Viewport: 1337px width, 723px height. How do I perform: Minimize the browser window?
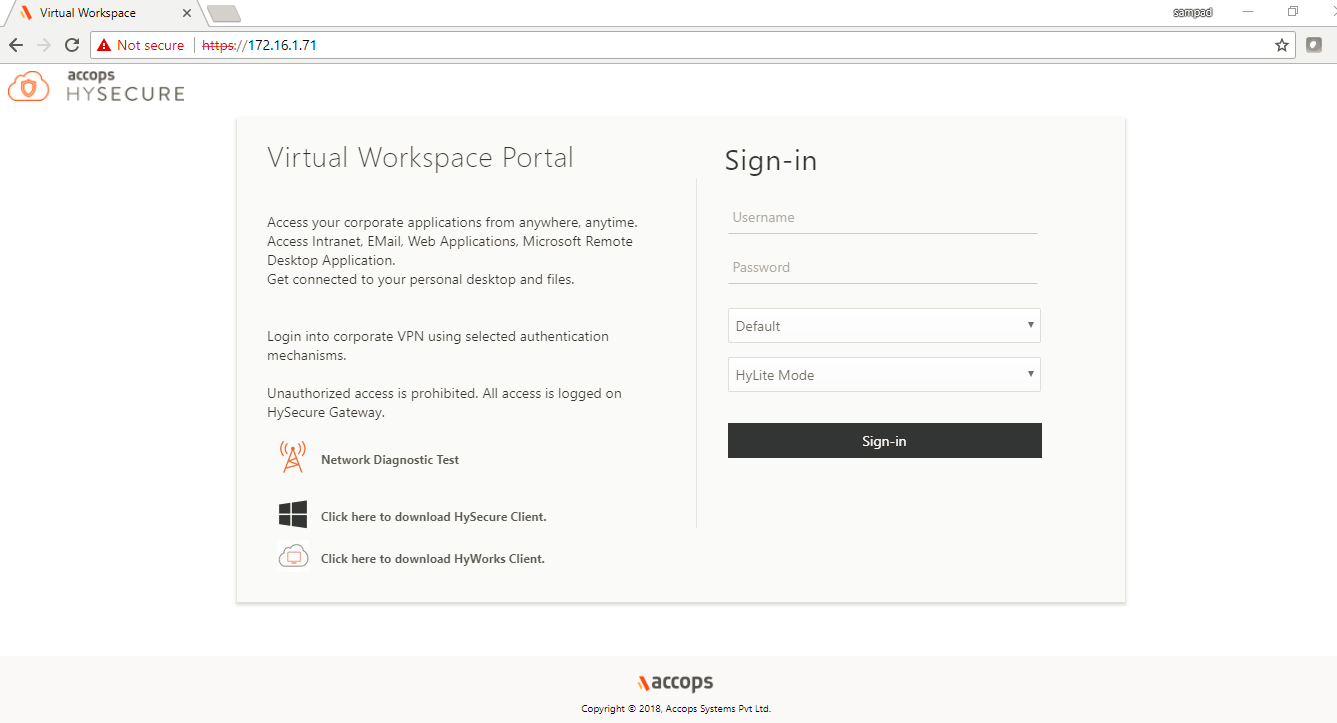click(x=1248, y=12)
